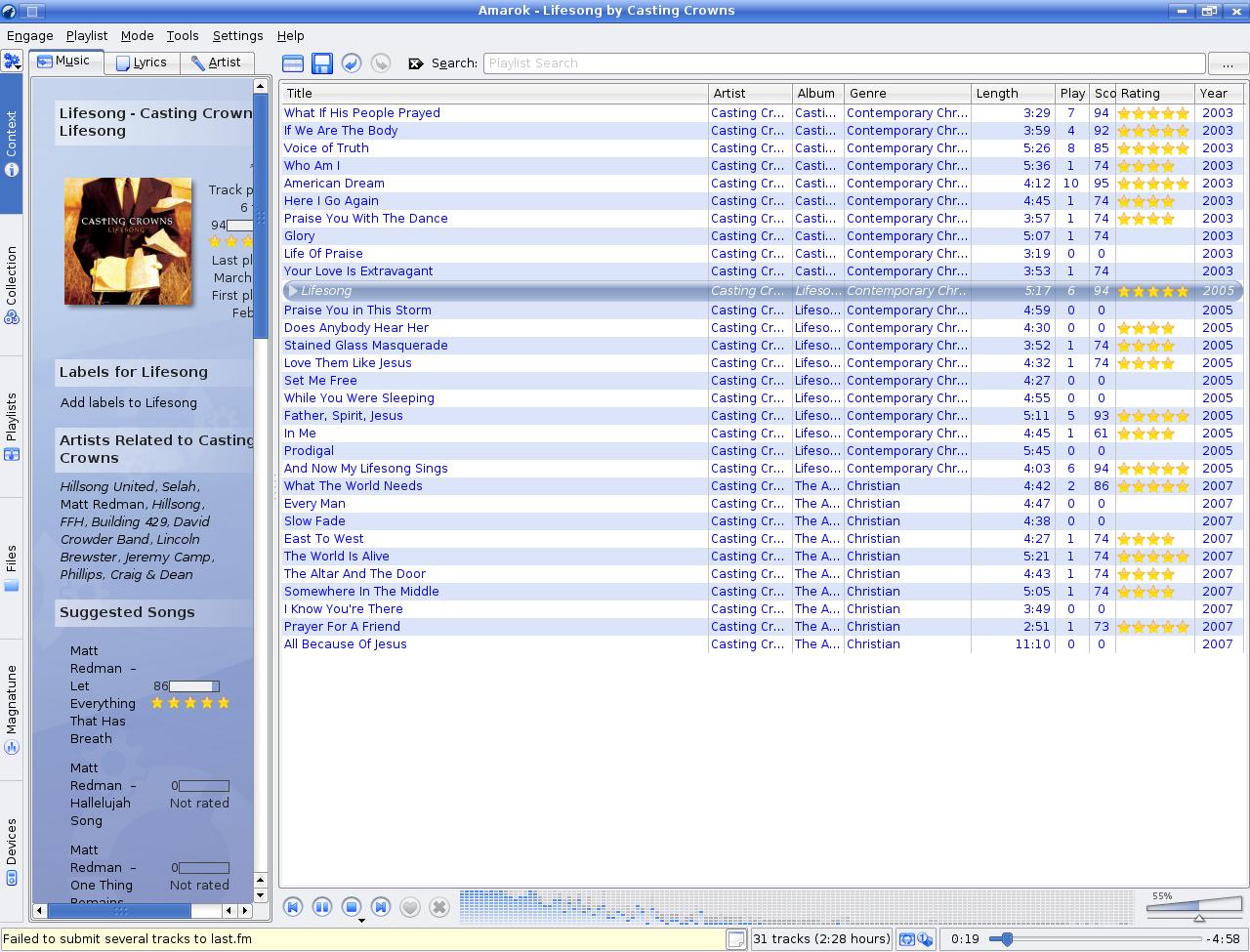
Task: Switch to the Music tab
Action: pyautogui.click(x=64, y=61)
